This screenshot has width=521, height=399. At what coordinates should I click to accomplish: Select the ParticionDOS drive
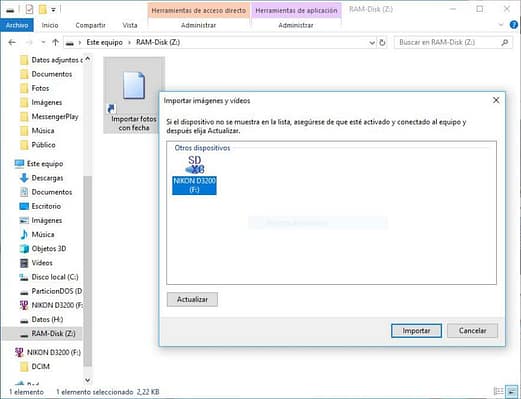[51, 291]
